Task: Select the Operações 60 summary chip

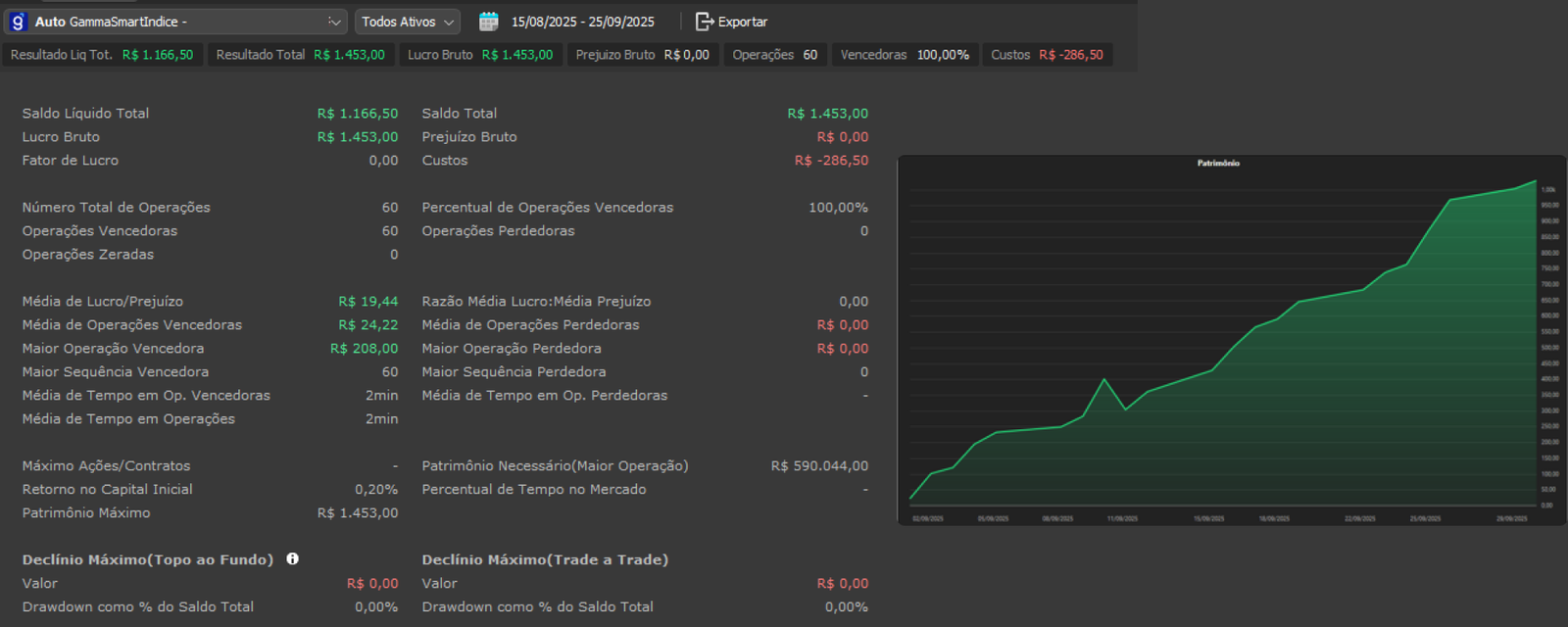Action: pyautogui.click(x=774, y=55)
